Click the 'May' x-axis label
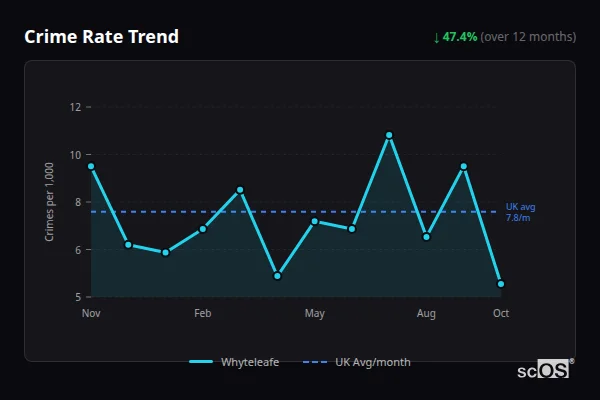Screen dimensions: 600x400 (x=315, y=313)
